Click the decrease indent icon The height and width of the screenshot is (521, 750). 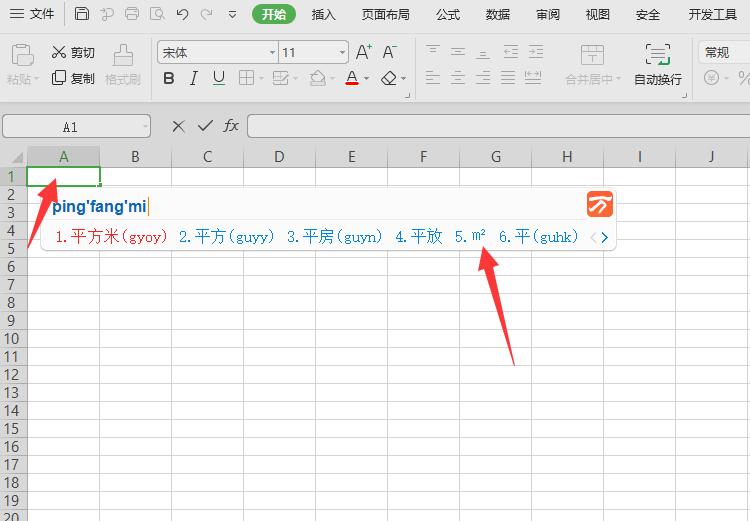(x=510, y=52)
